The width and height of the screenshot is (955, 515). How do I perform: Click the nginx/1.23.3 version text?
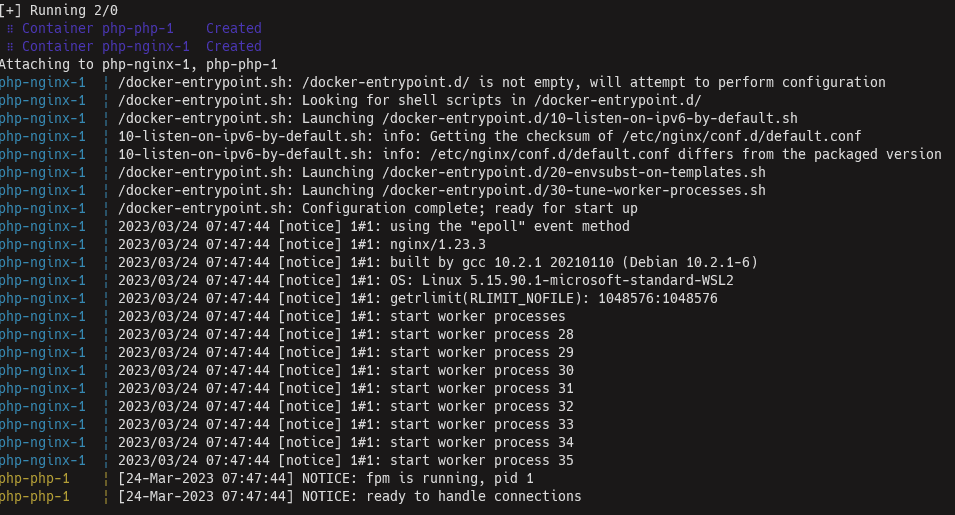pyautogui.click(x=438, y=245)
